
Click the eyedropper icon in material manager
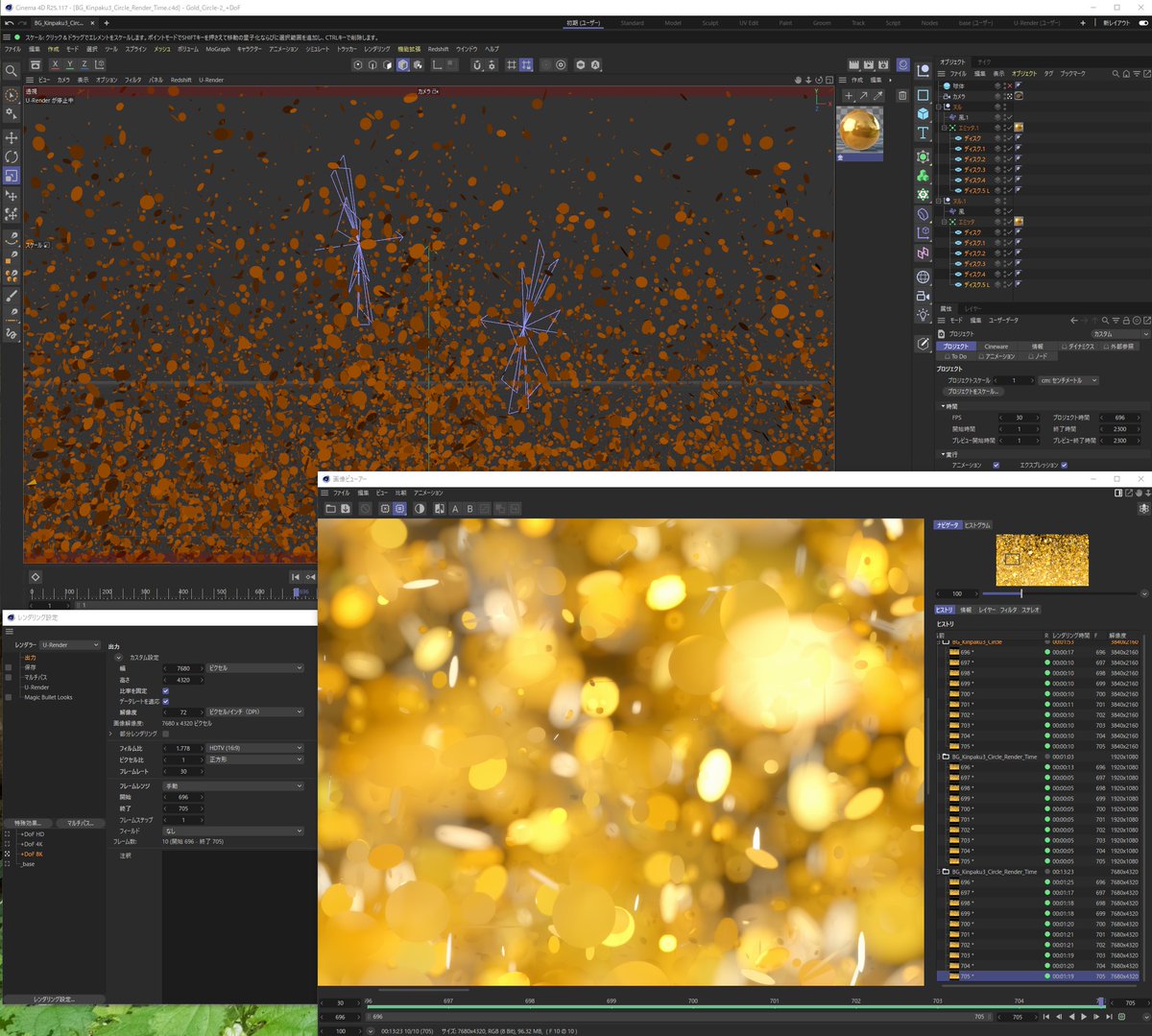click(x=877, y=95)
